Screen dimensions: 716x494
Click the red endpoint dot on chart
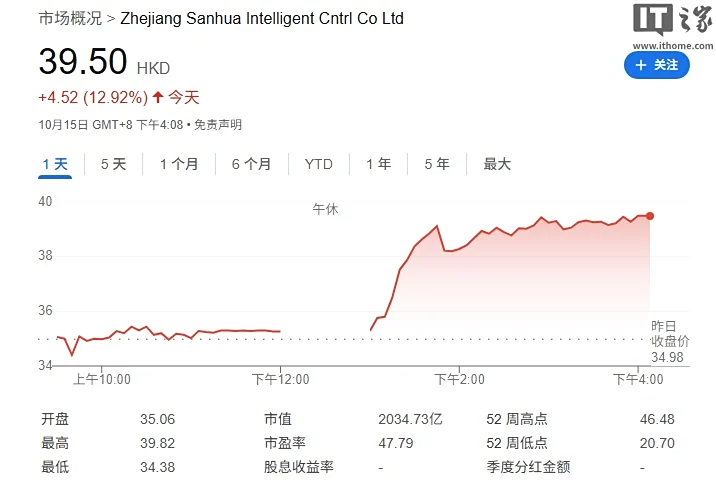tap(650, 215)
